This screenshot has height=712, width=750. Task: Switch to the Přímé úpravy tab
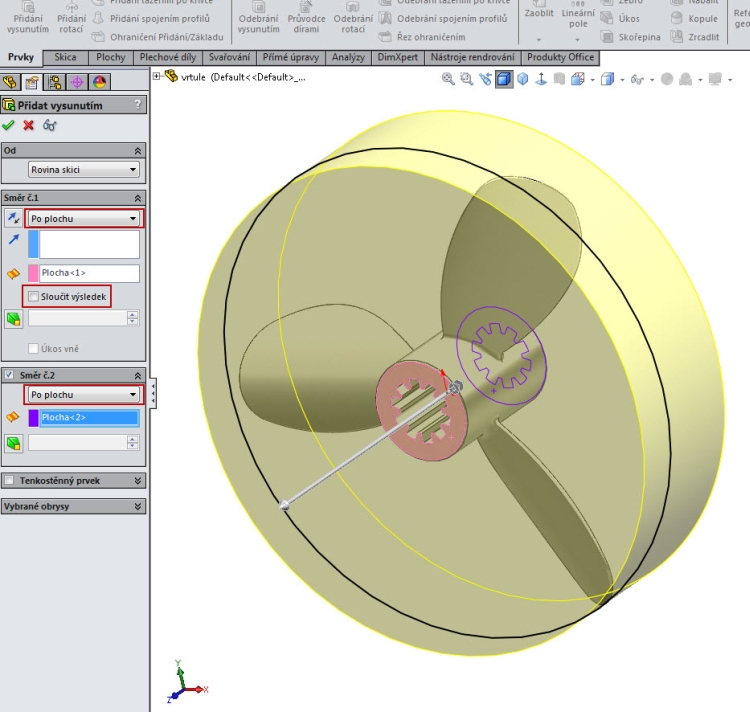291,57
